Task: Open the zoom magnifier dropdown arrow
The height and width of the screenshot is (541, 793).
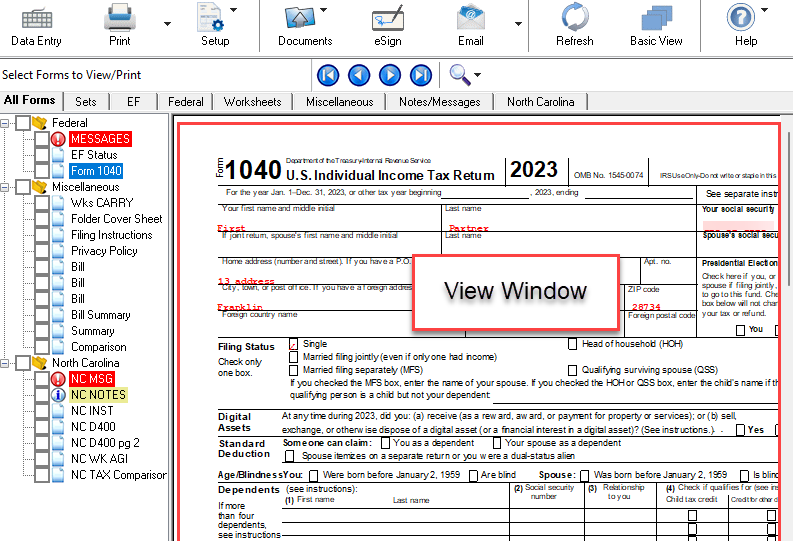Action: (477, 76)
